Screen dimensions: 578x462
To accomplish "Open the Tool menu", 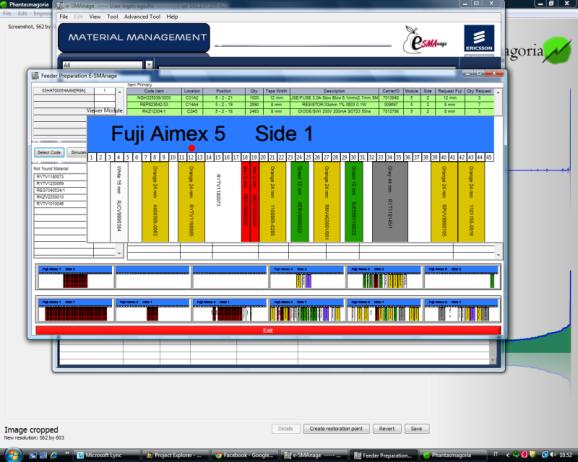I will pyautogui.click(x=112, y=17).
